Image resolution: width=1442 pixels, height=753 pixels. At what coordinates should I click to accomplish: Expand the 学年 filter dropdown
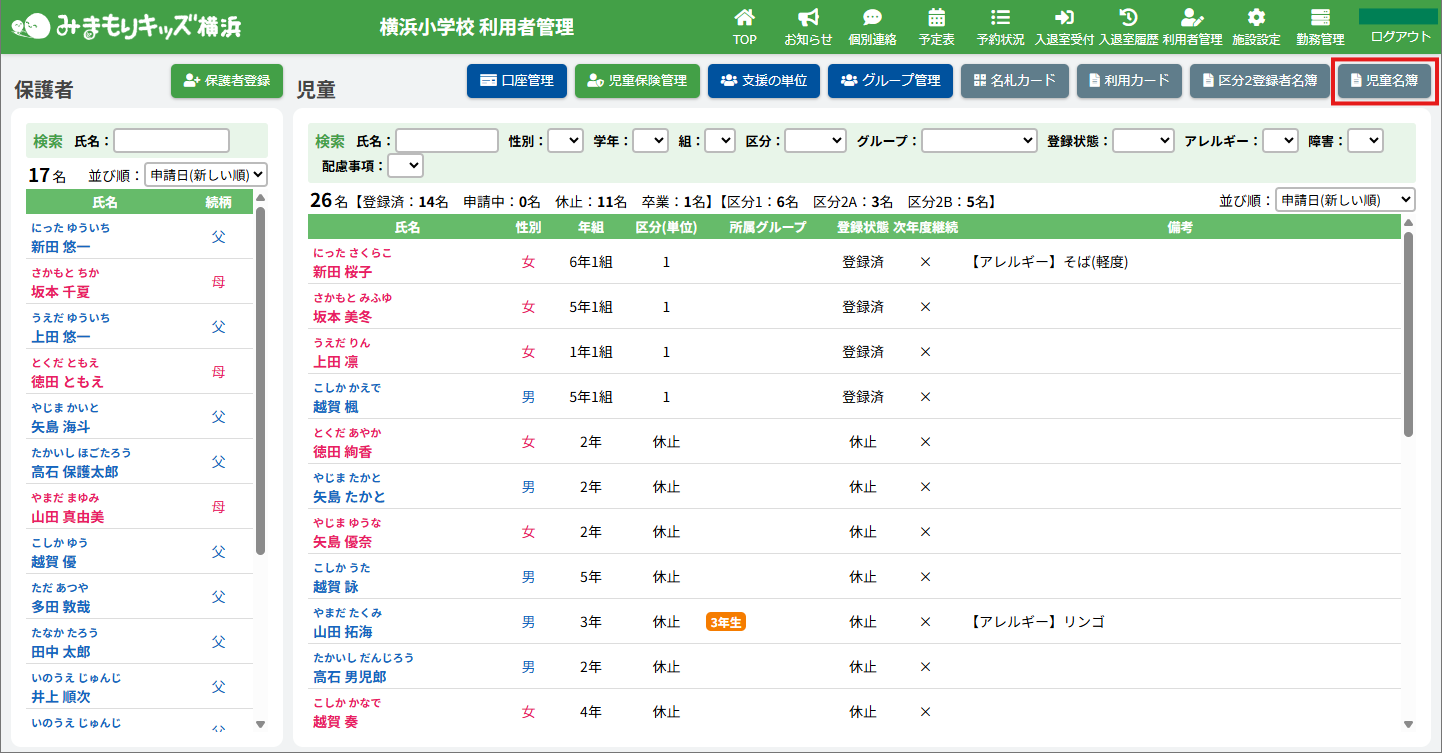click(650, 141)
